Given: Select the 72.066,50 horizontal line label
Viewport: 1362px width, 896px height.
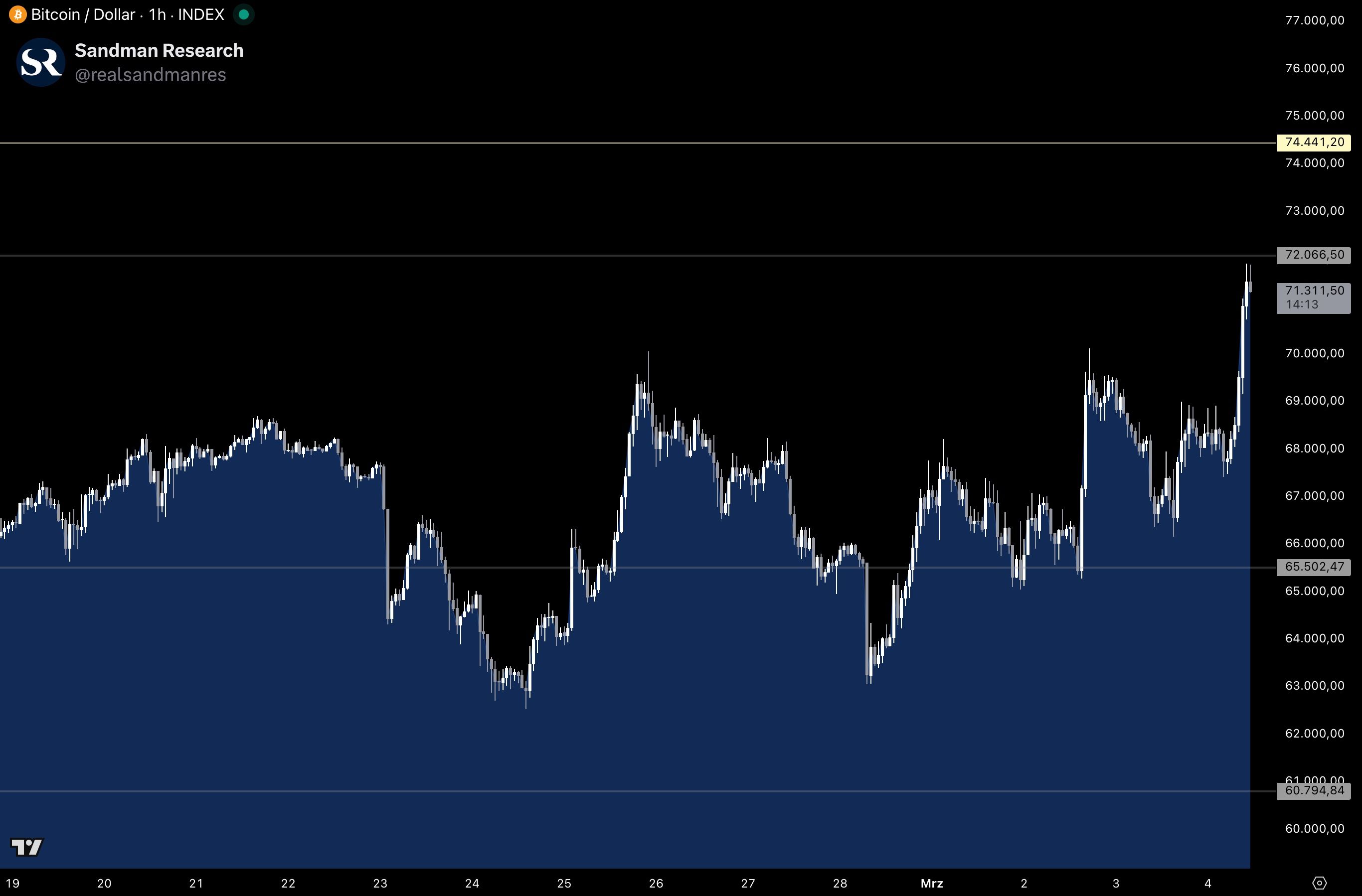Looking at the screenshot, I should click(x=1314, y=255).
